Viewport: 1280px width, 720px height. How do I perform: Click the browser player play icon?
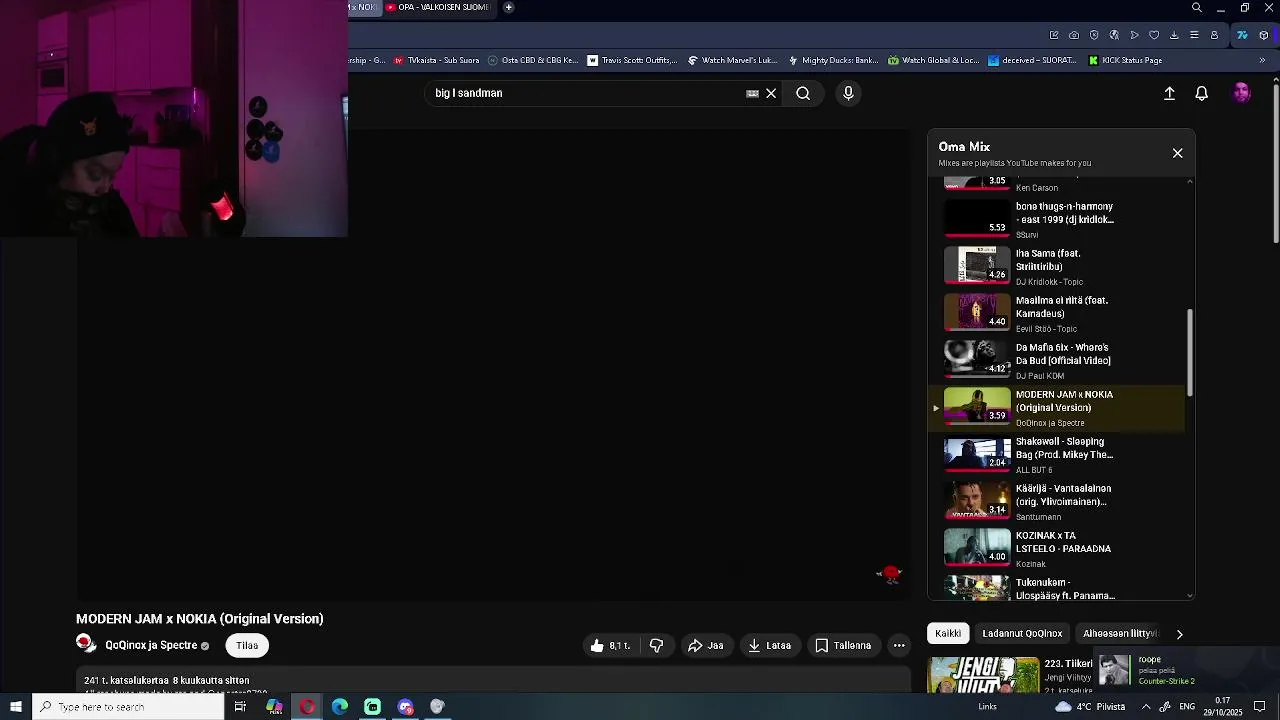(x=1134, y=35)
